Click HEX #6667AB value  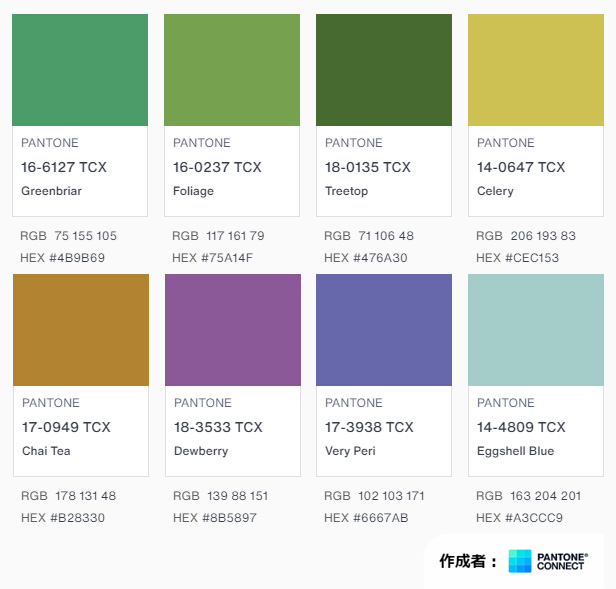366,518
